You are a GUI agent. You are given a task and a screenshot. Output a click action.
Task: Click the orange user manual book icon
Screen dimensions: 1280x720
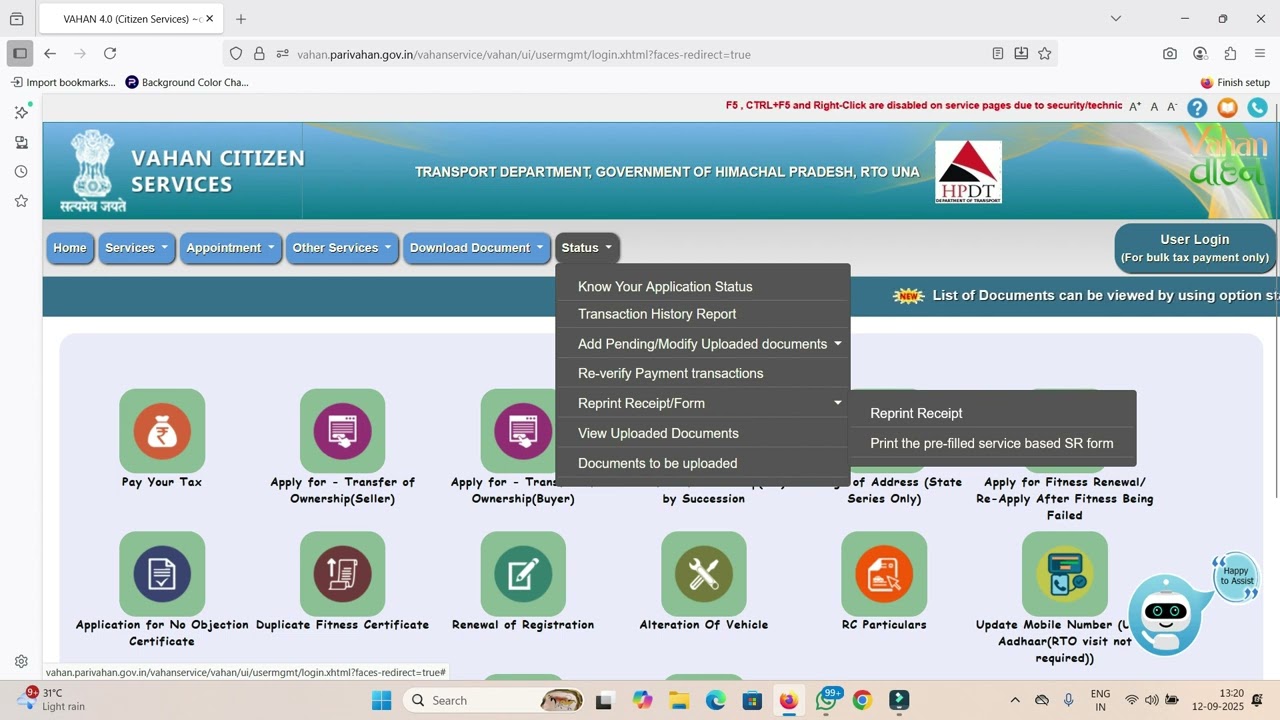coord(1227,107)
